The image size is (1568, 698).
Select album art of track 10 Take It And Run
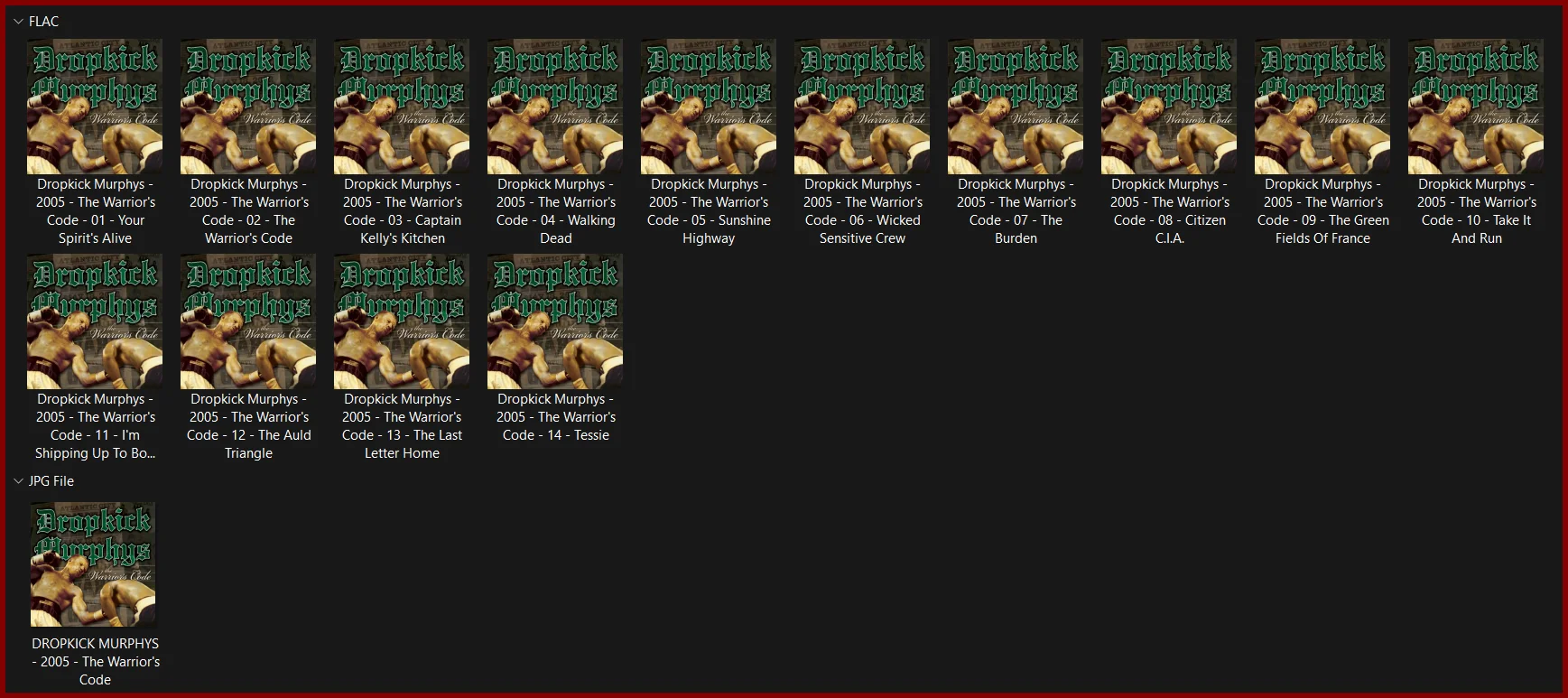(x=1476, y=107)
